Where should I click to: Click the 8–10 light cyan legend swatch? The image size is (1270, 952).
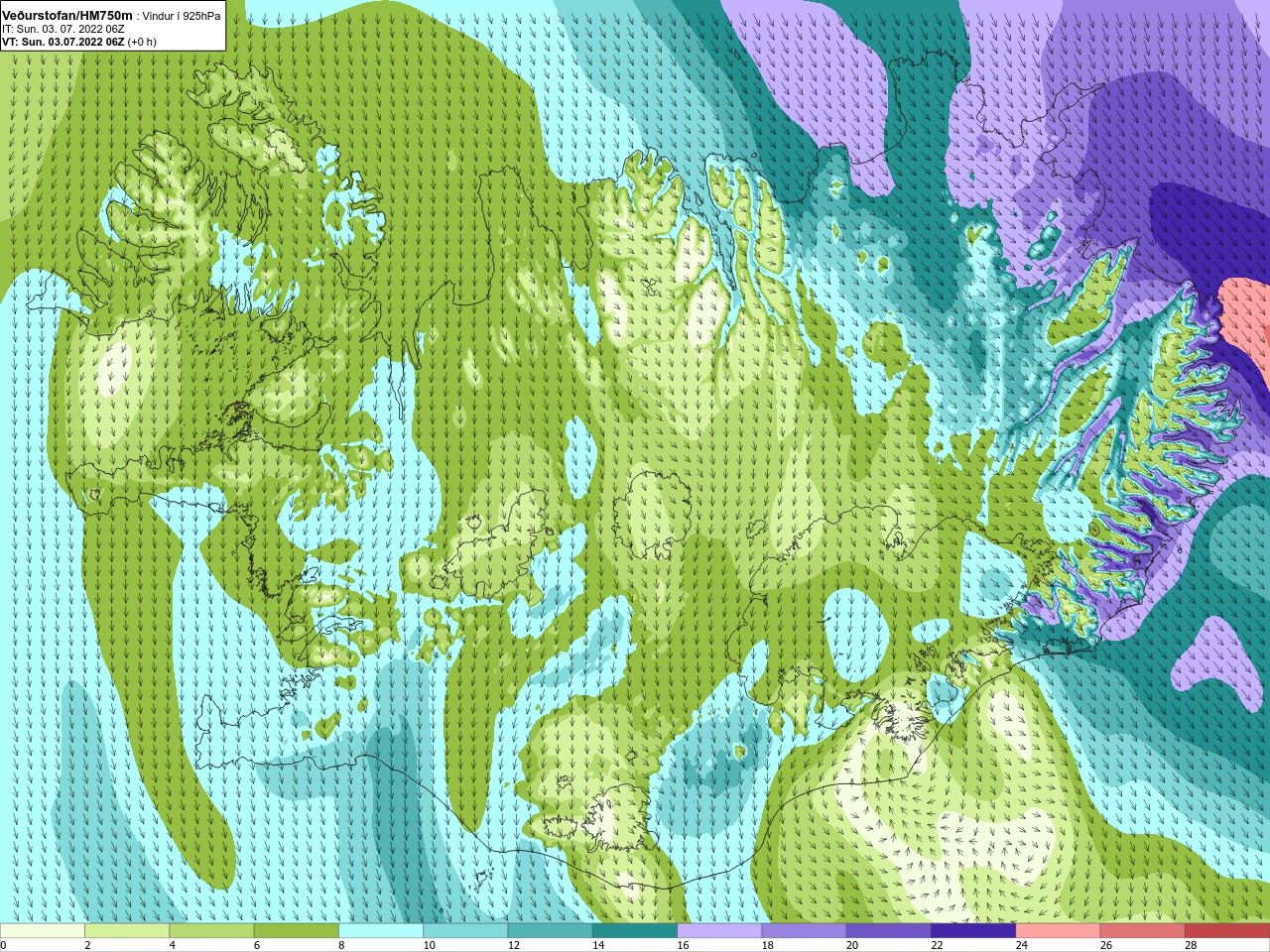pyautogui.click(x=381, y=931)
